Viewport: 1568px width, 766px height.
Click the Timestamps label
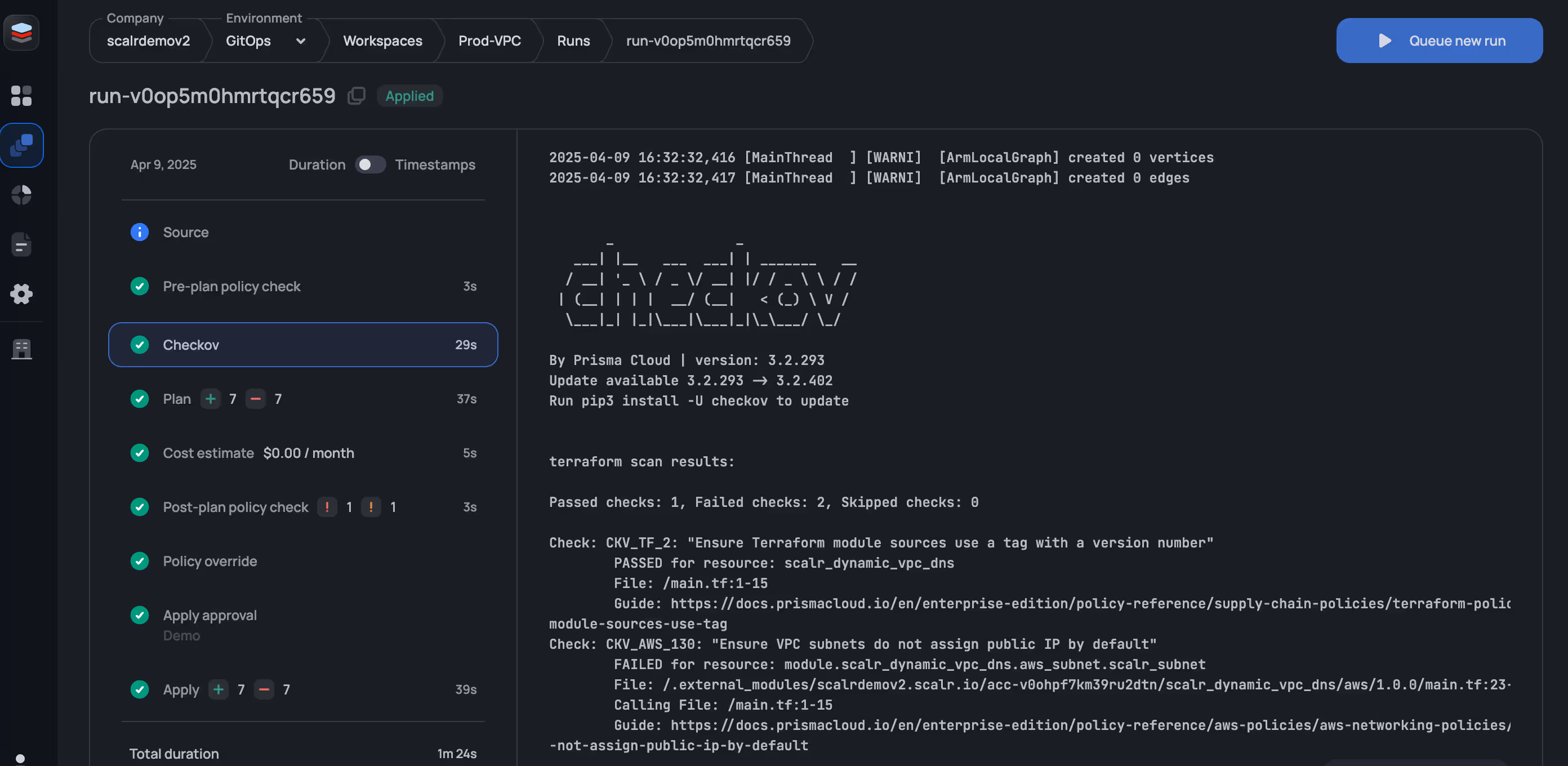(x=435, y=164)
